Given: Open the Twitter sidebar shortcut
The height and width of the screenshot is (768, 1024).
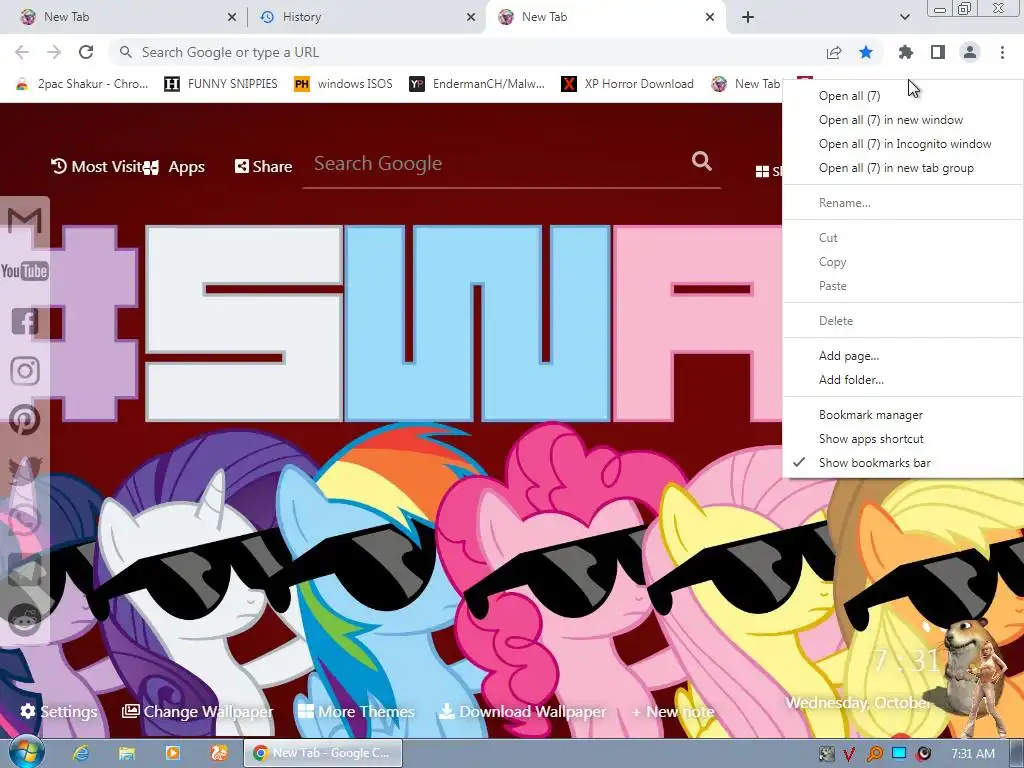Looking at the screenshot, I should [25, 470].
